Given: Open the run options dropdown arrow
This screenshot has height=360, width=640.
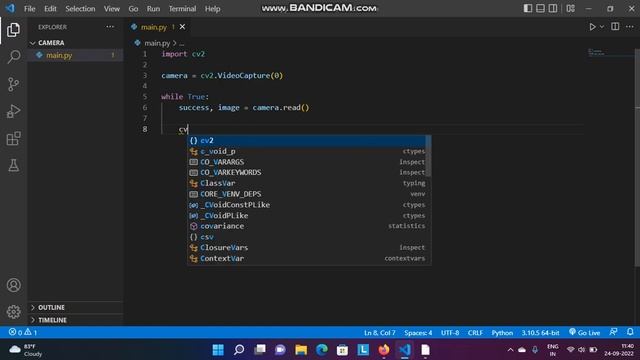Looking at the screenshot, I should click(602, 27).
